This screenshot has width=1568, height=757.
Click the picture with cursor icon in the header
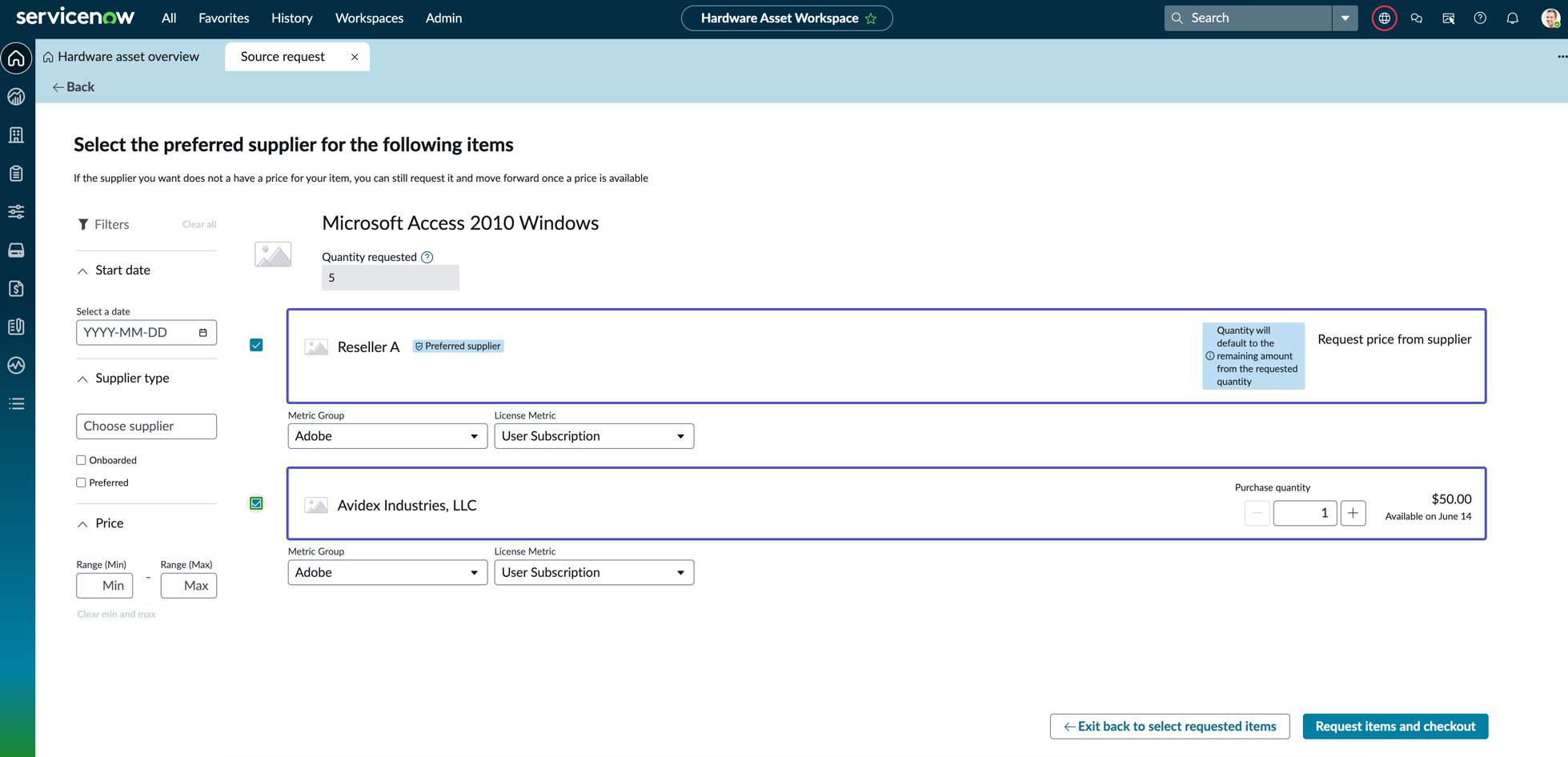click(1448, 18)
